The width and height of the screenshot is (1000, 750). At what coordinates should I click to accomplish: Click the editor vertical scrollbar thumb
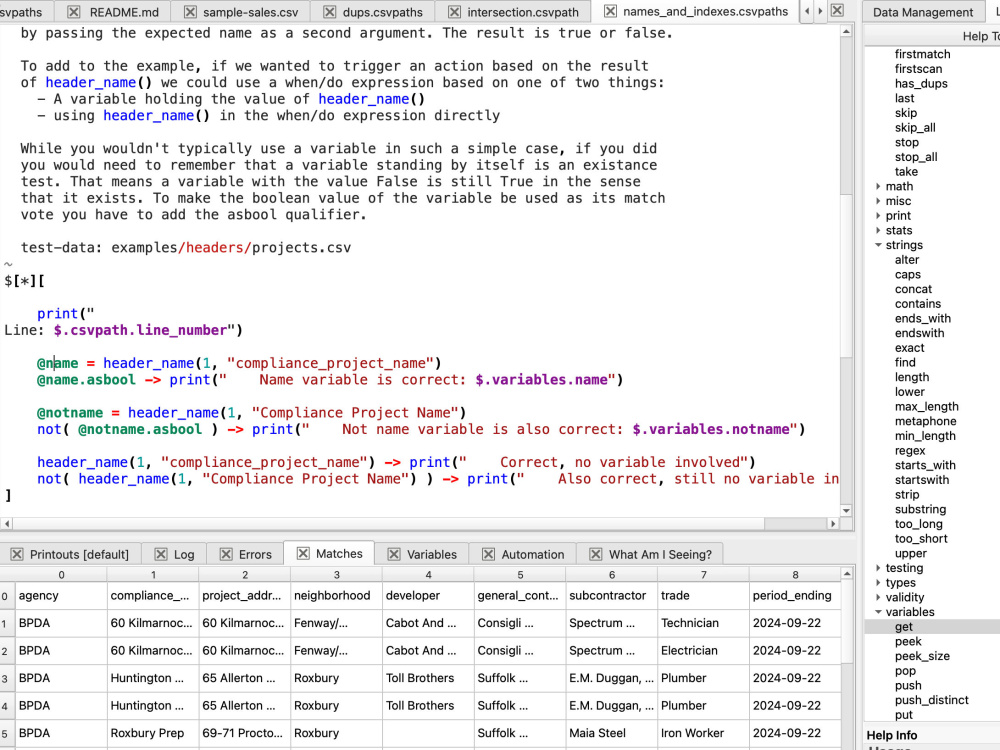click(x=846, y=274)
